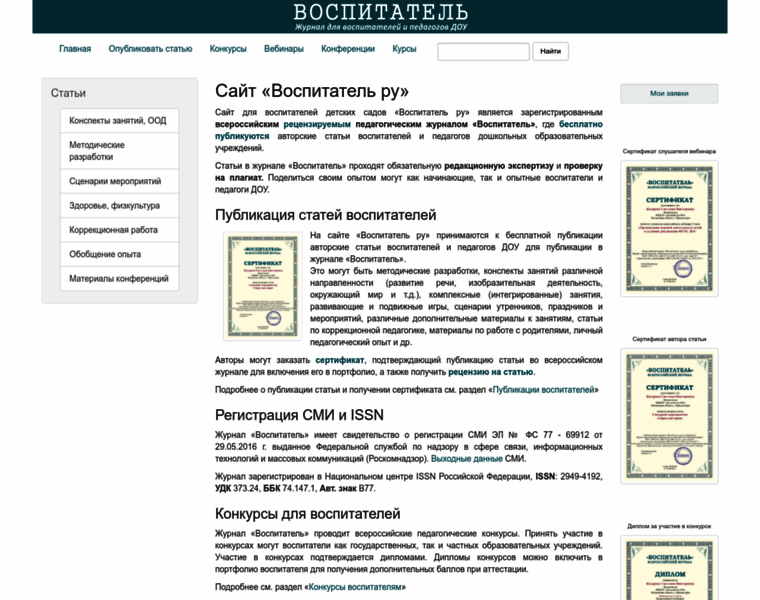Open the certificate thumbnail inside the article
This screenshot has height=600, width=760.
coord(263,286)
